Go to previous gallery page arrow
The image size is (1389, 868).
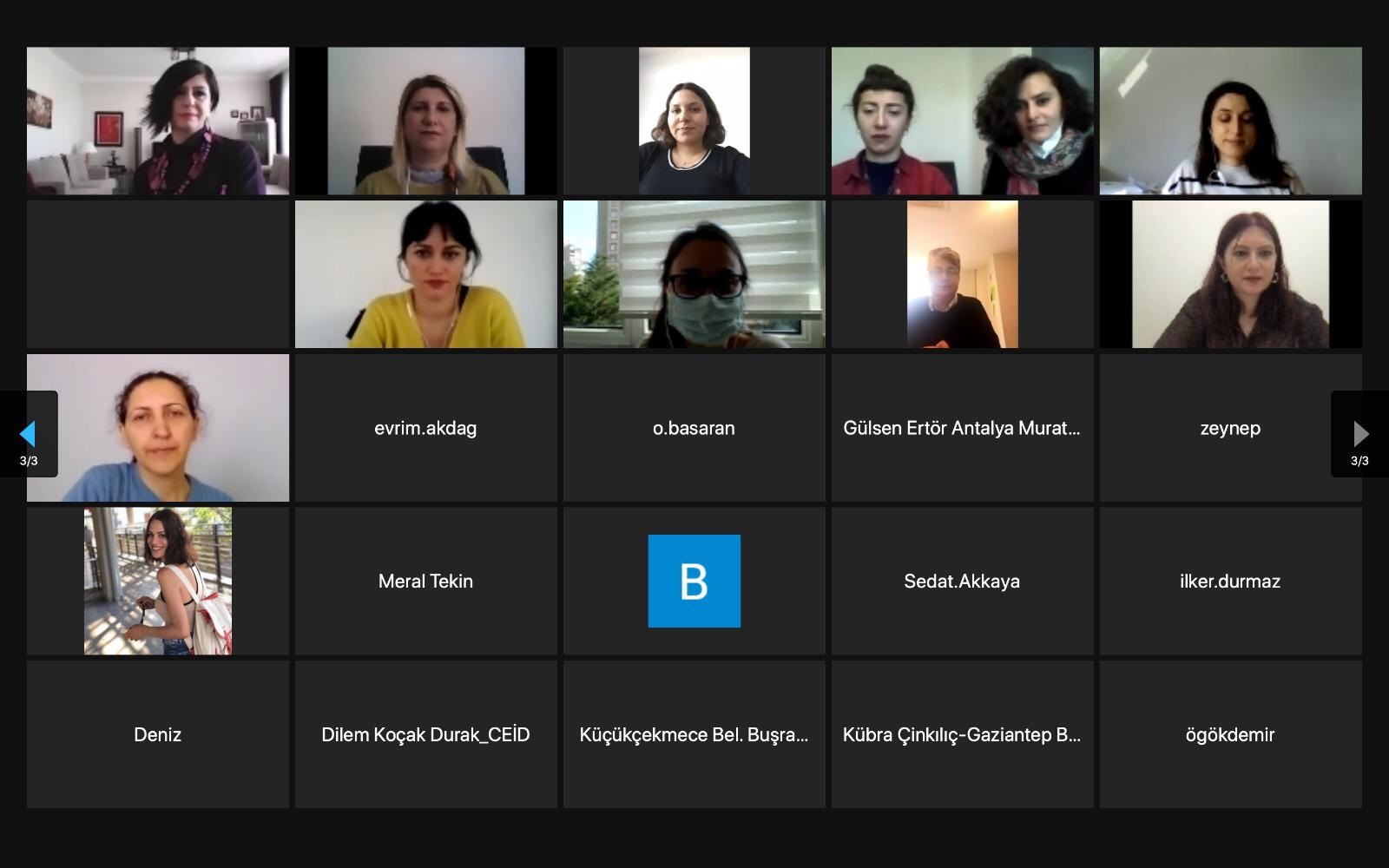(29, 433)
